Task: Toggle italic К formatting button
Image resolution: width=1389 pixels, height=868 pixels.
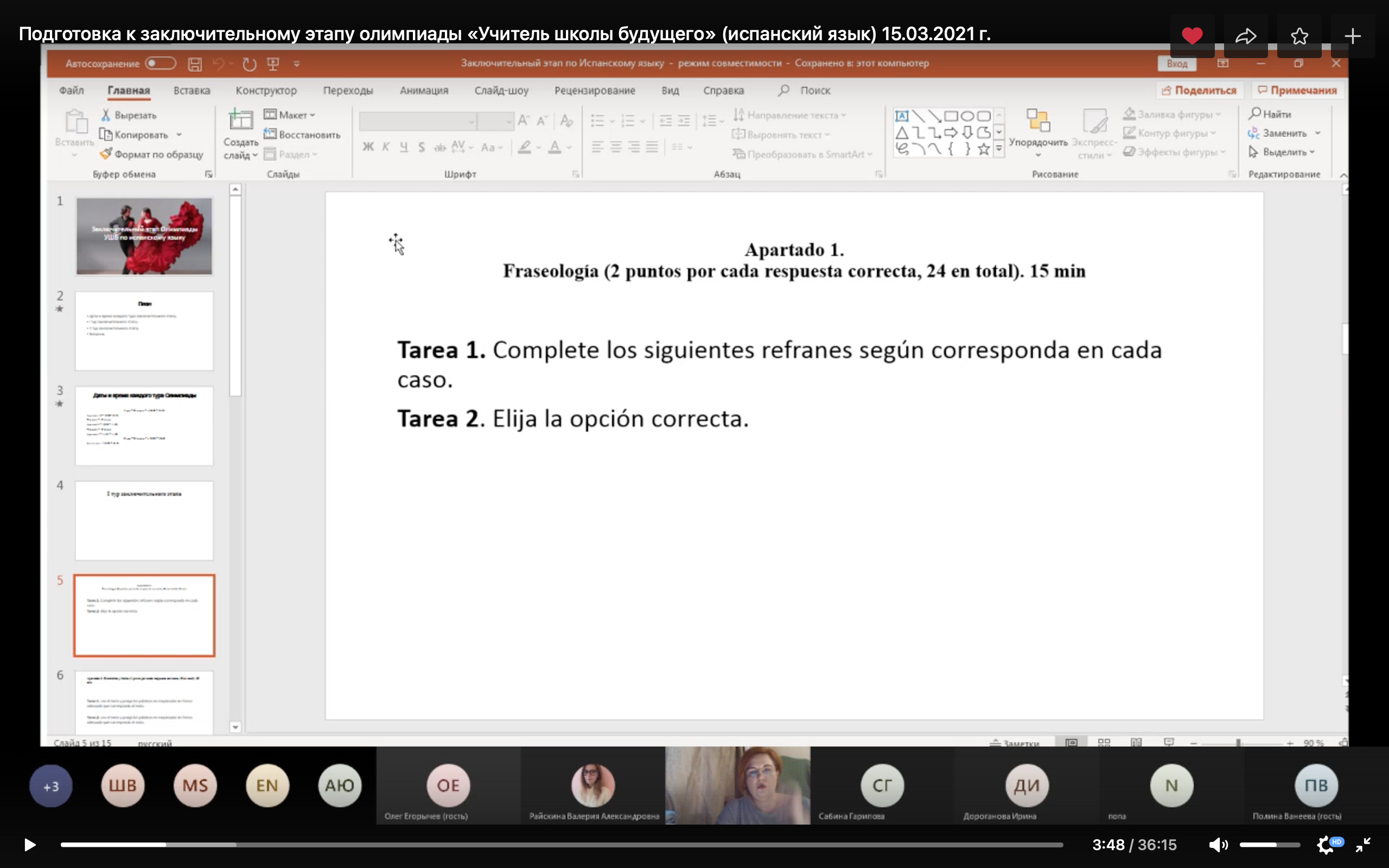Action: pos(386,148)
